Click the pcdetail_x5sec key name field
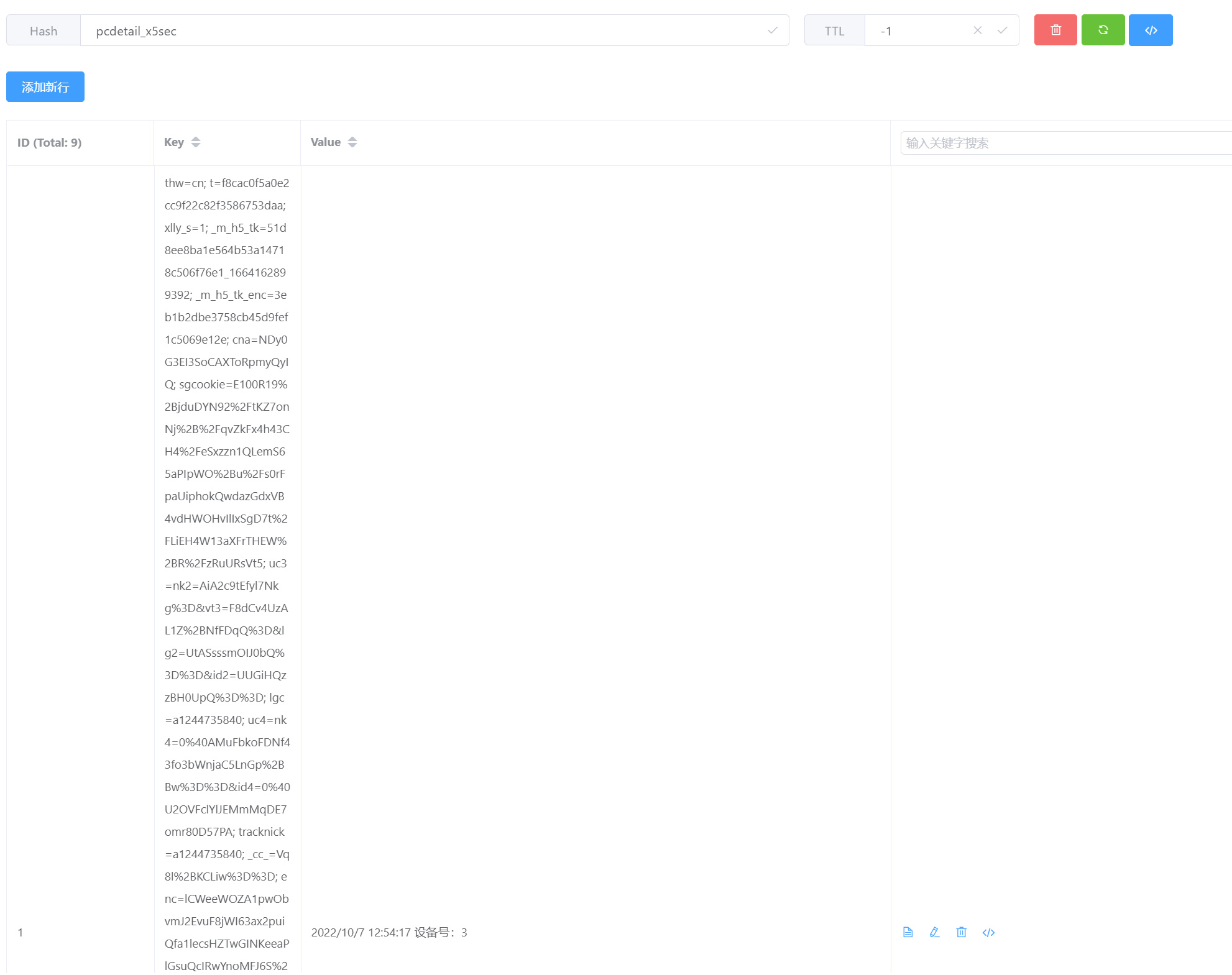Viewport: 1232px width, 975px height. pos(373,30)
